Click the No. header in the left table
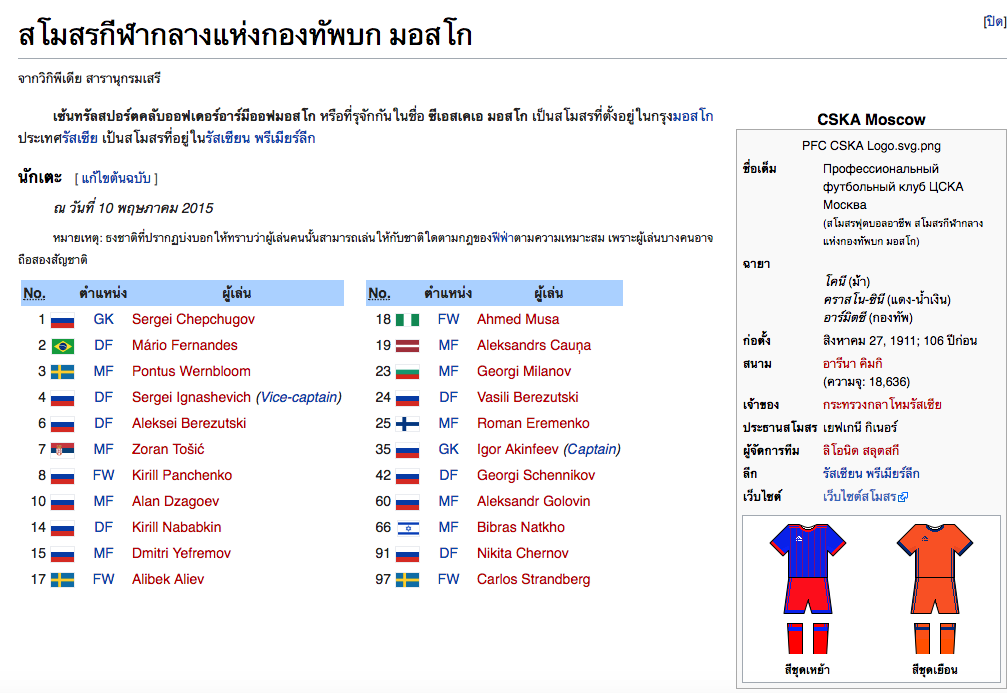This screenshot has width=1007, height=693. click(x=34, y=294)
